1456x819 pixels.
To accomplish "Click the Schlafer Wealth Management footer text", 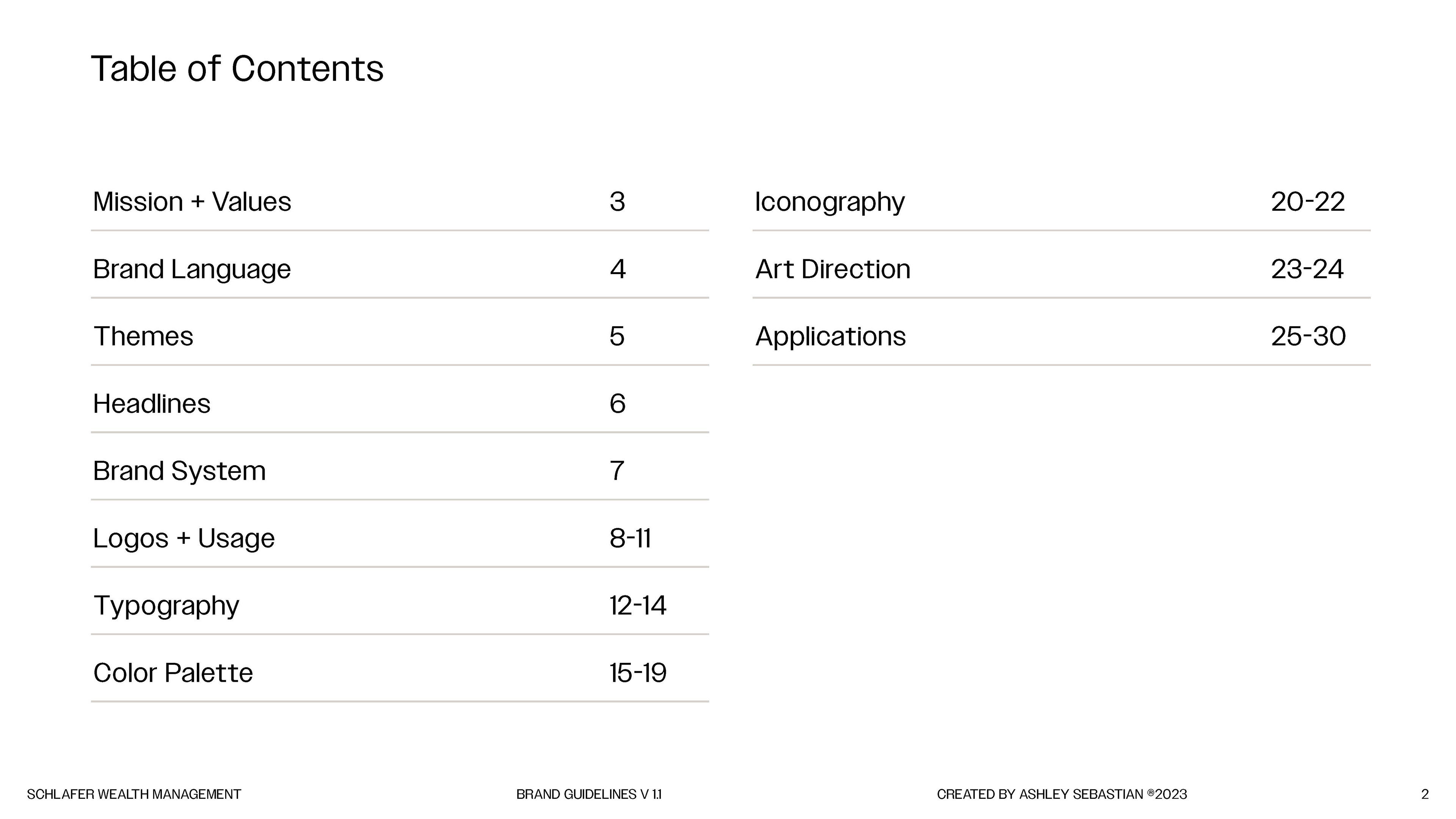I will point(134,794).
